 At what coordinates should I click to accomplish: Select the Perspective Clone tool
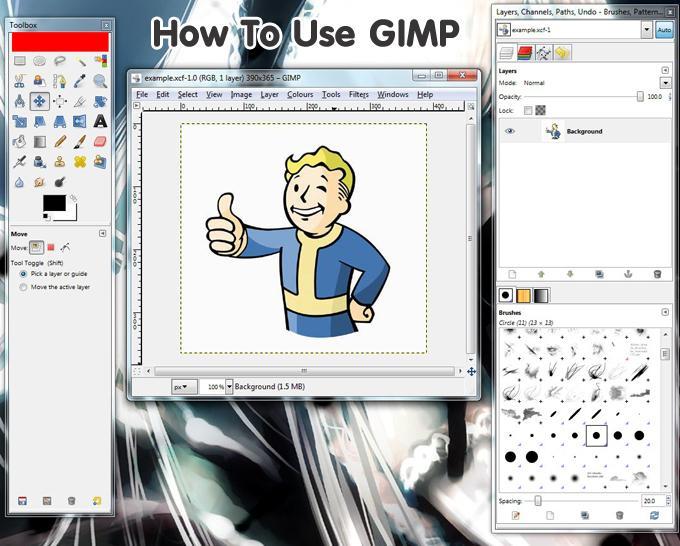(x=100, y=162)
